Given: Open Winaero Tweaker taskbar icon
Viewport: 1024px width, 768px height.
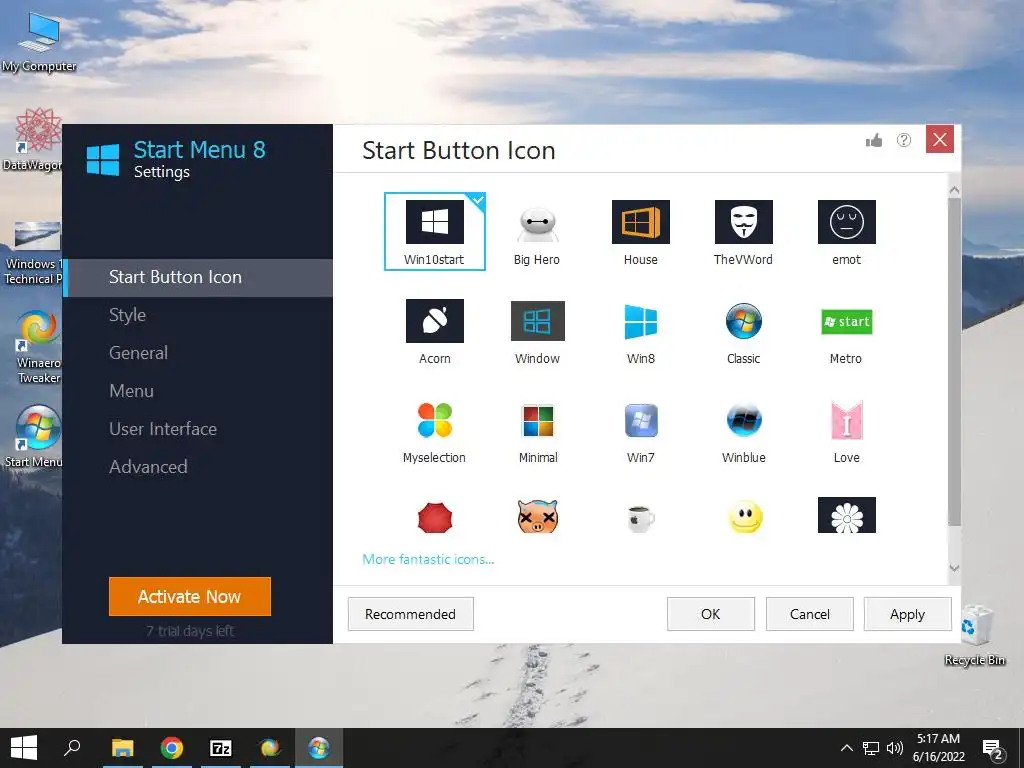Looking at the screenshot, I should (x=270, y=748).
